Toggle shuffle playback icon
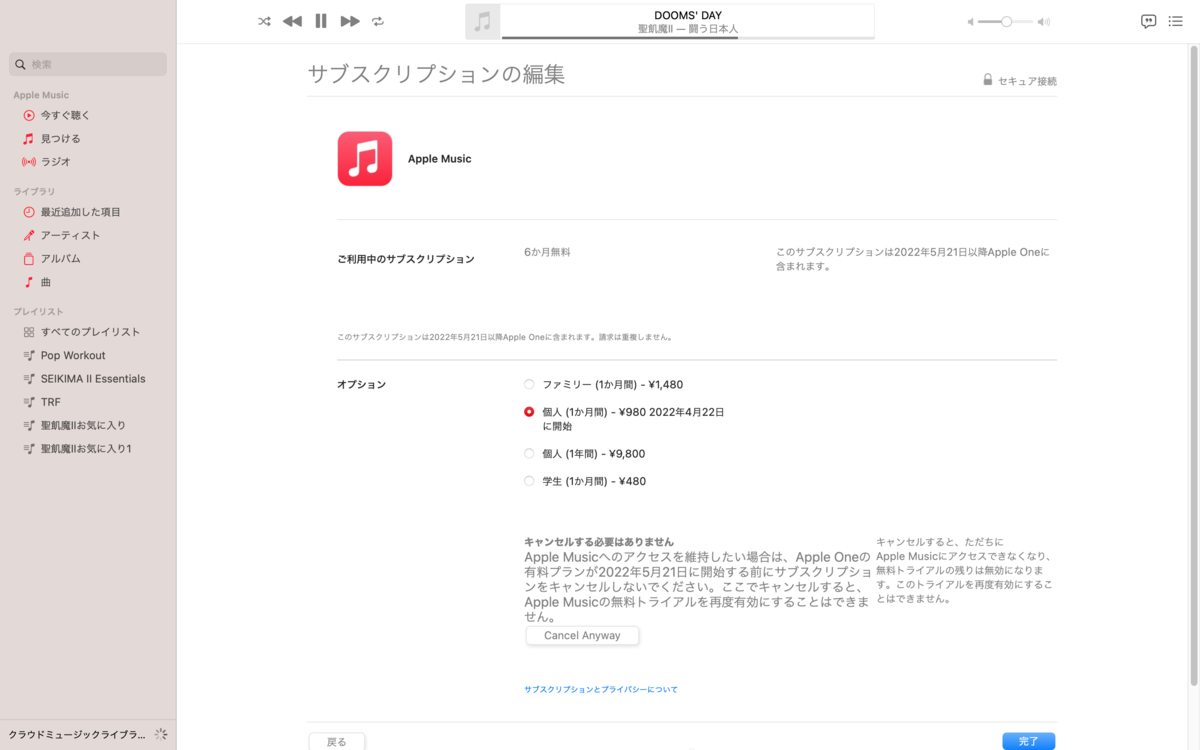Screen dimensions: 1200x750 coord(264,21)
